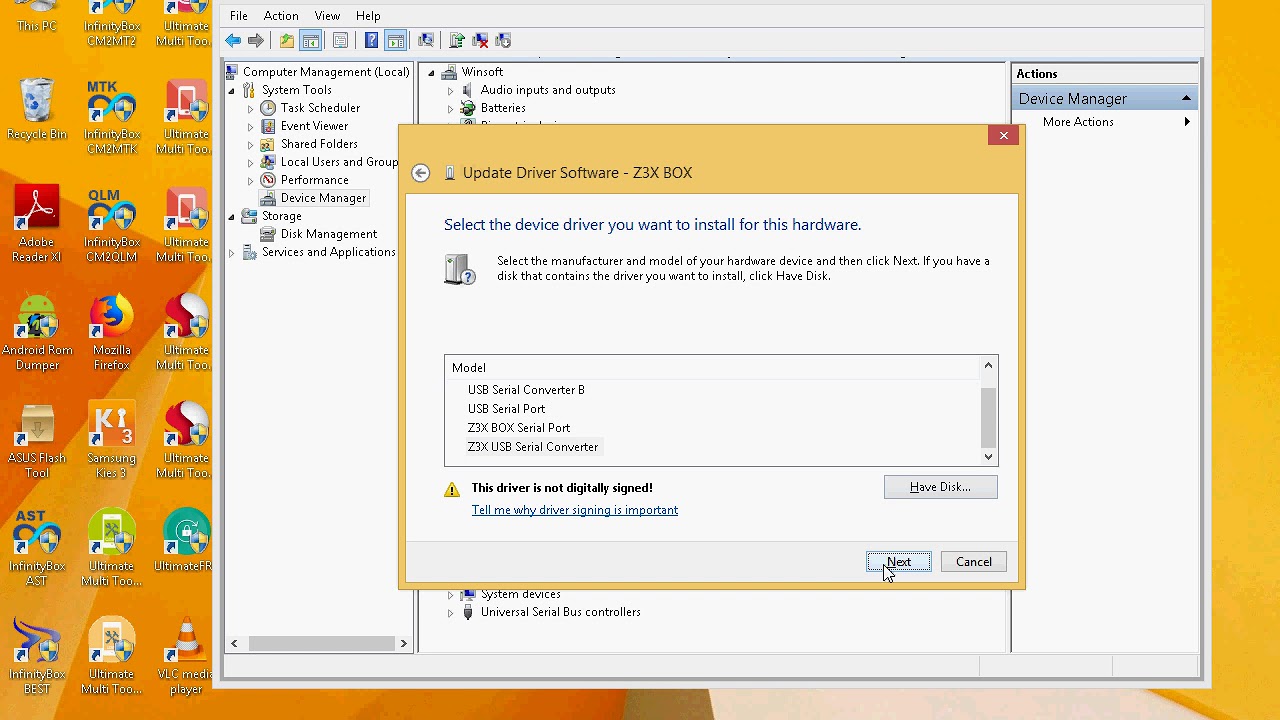Click the Have Disk... button
Screen dimensions: 1280x720
941,487
